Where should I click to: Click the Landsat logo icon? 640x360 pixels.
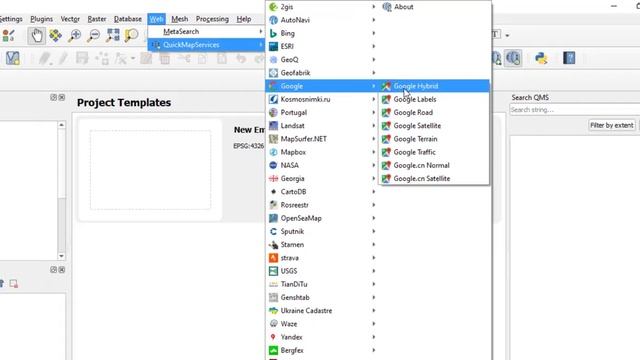click(x=273, y=126)
